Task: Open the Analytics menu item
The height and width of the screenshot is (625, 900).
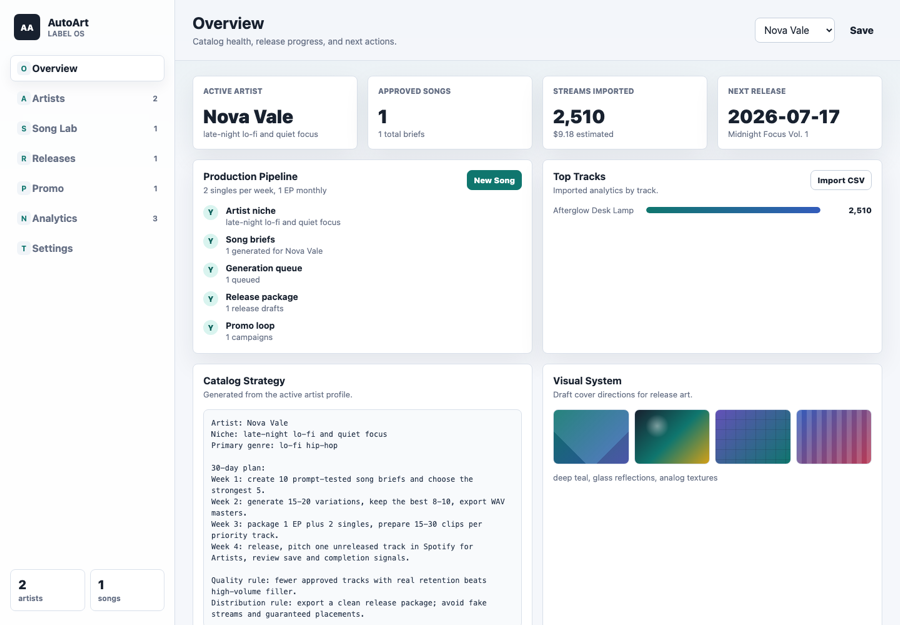Action: 87,218
